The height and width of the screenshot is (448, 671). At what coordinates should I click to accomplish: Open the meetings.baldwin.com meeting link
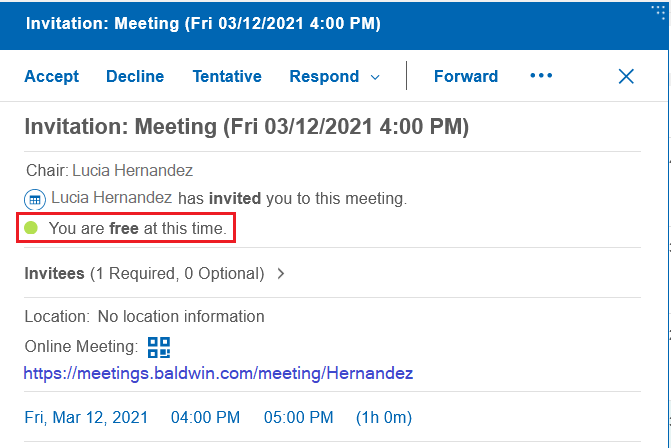click(218, 373)
